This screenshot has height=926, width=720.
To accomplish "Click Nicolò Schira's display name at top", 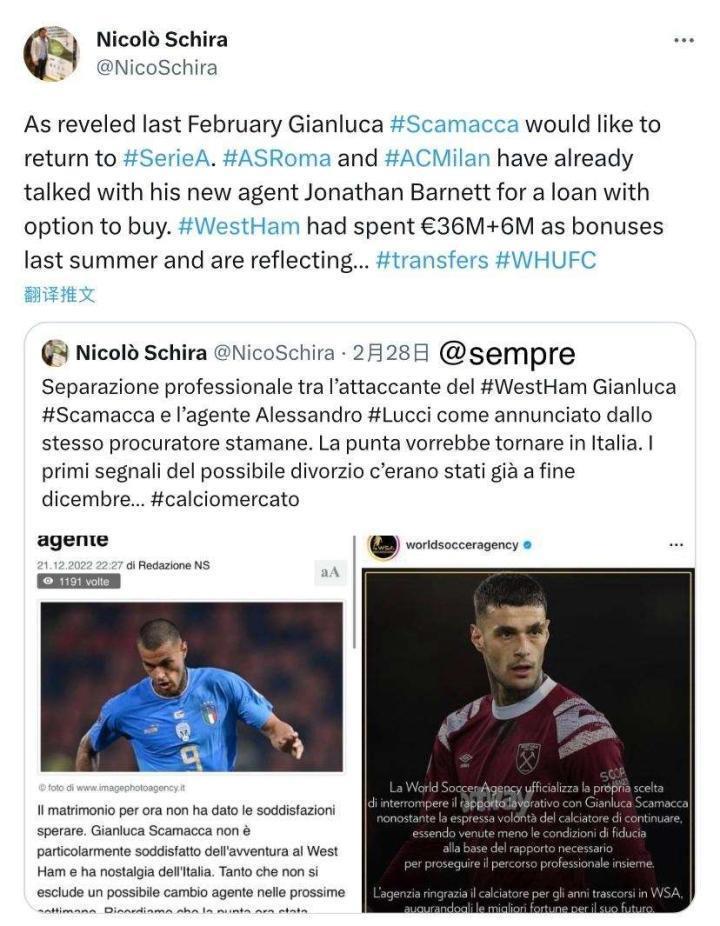I will [162, 39].
